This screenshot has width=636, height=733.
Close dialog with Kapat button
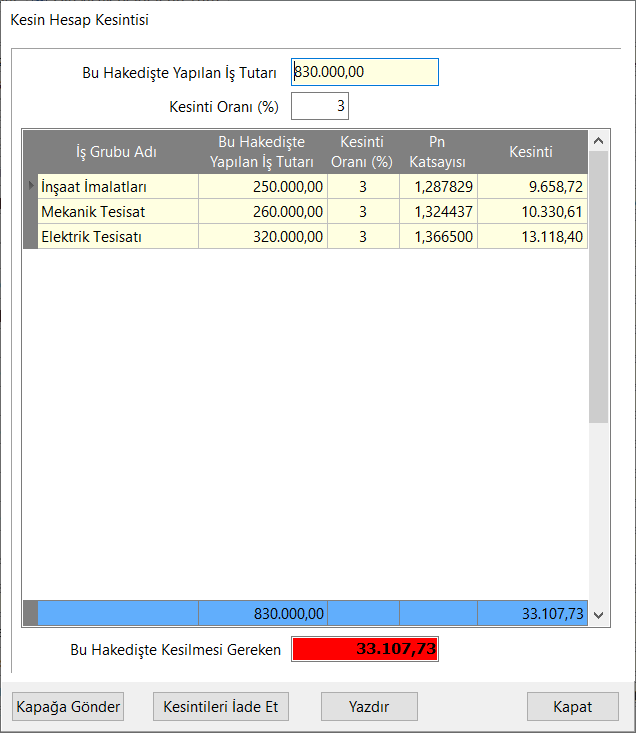coord(573,706)
